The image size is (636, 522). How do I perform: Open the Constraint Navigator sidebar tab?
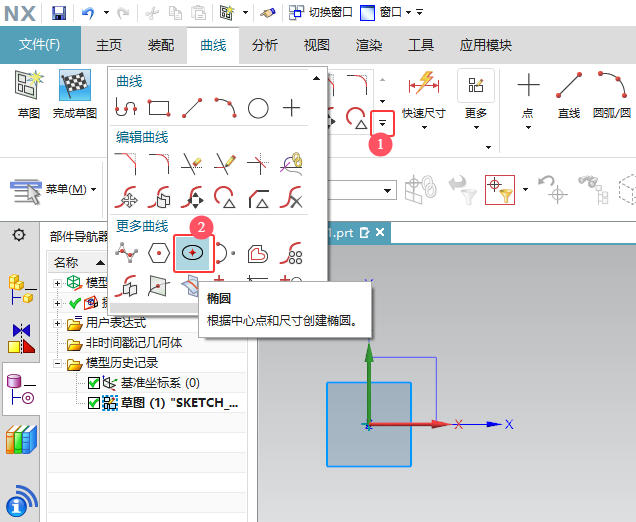[21, 338]
